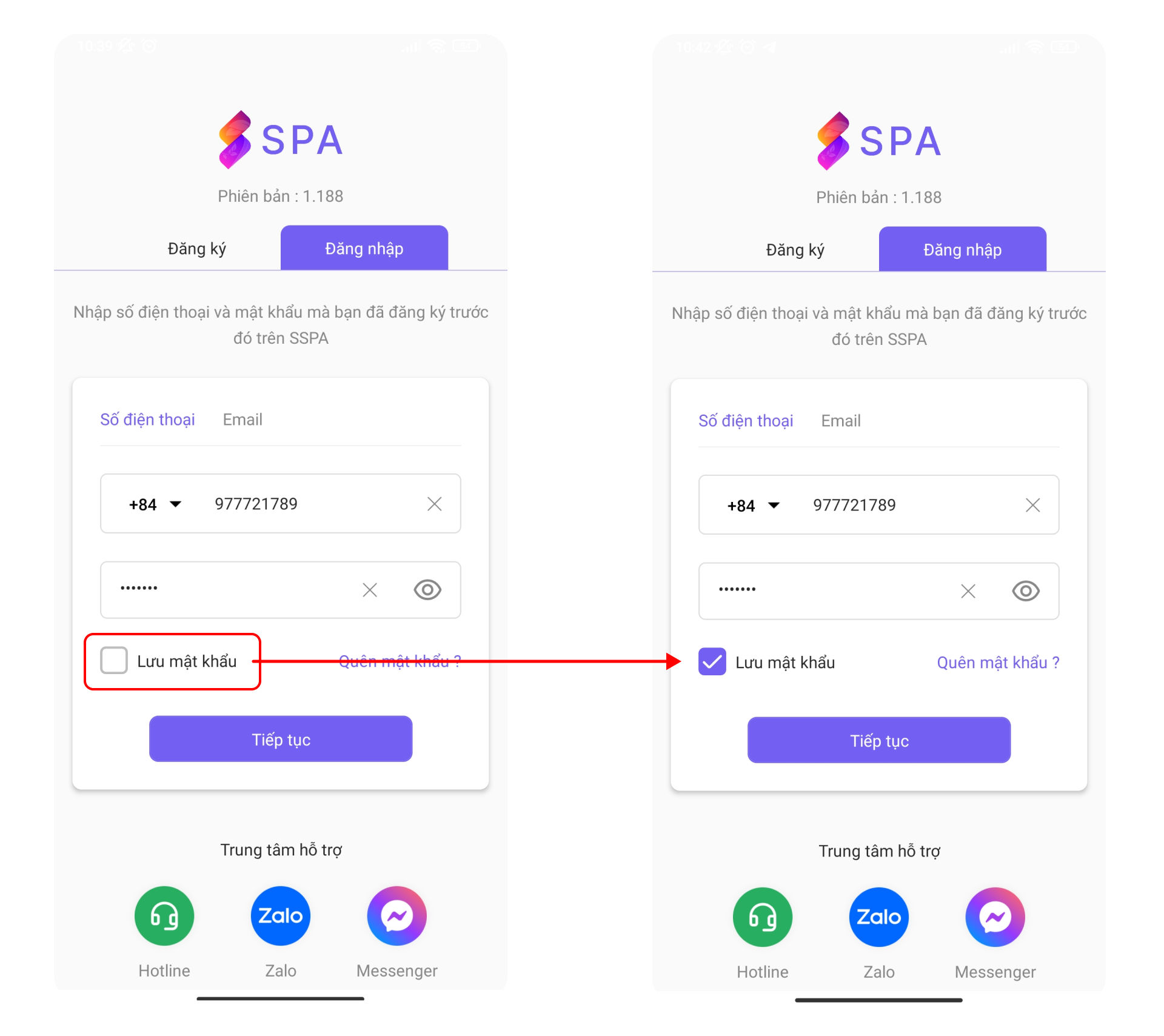The width and height of the screenshot is (1164, 1036).
Task: Focus the 977721789 phone number field on right screen
Action: pos(879,505)
